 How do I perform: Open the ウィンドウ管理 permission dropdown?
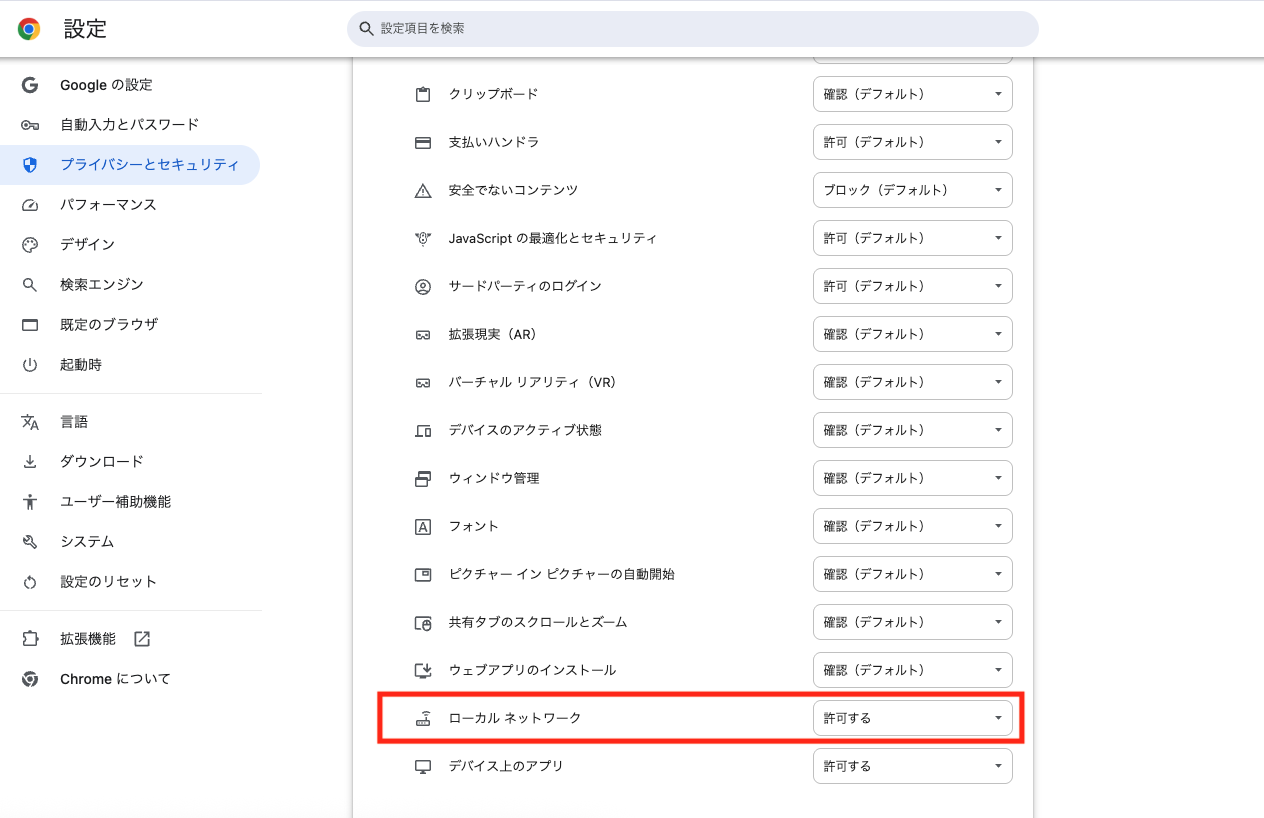coord(913,478)
